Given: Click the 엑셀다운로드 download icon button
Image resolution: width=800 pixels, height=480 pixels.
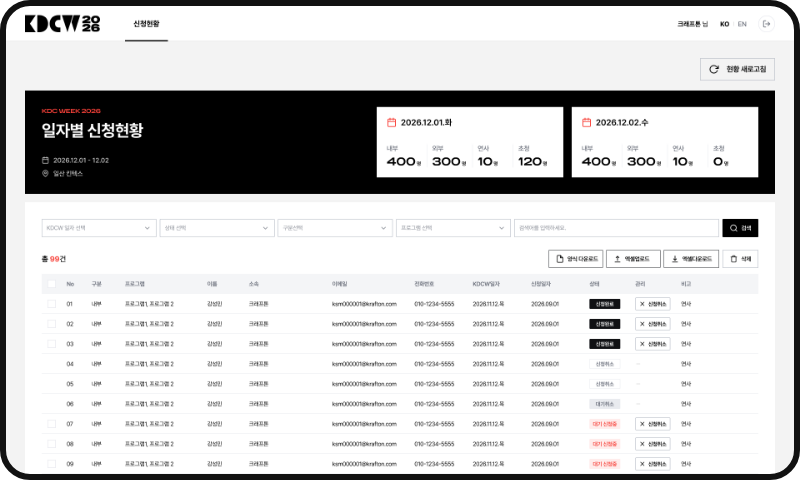Looking at the screenshot, I should [x=691, y=259].
